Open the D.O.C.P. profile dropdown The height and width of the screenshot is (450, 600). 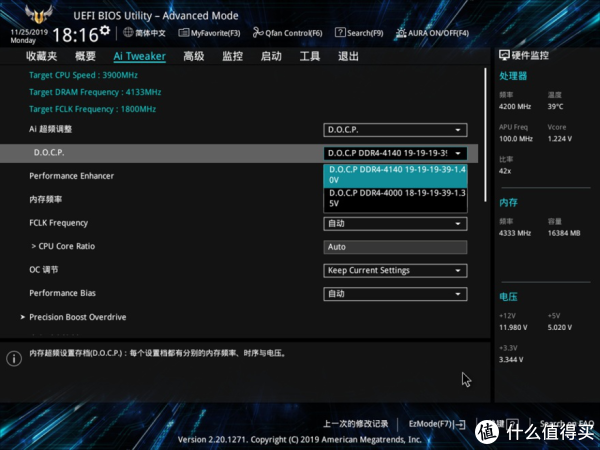click(395, 153)
